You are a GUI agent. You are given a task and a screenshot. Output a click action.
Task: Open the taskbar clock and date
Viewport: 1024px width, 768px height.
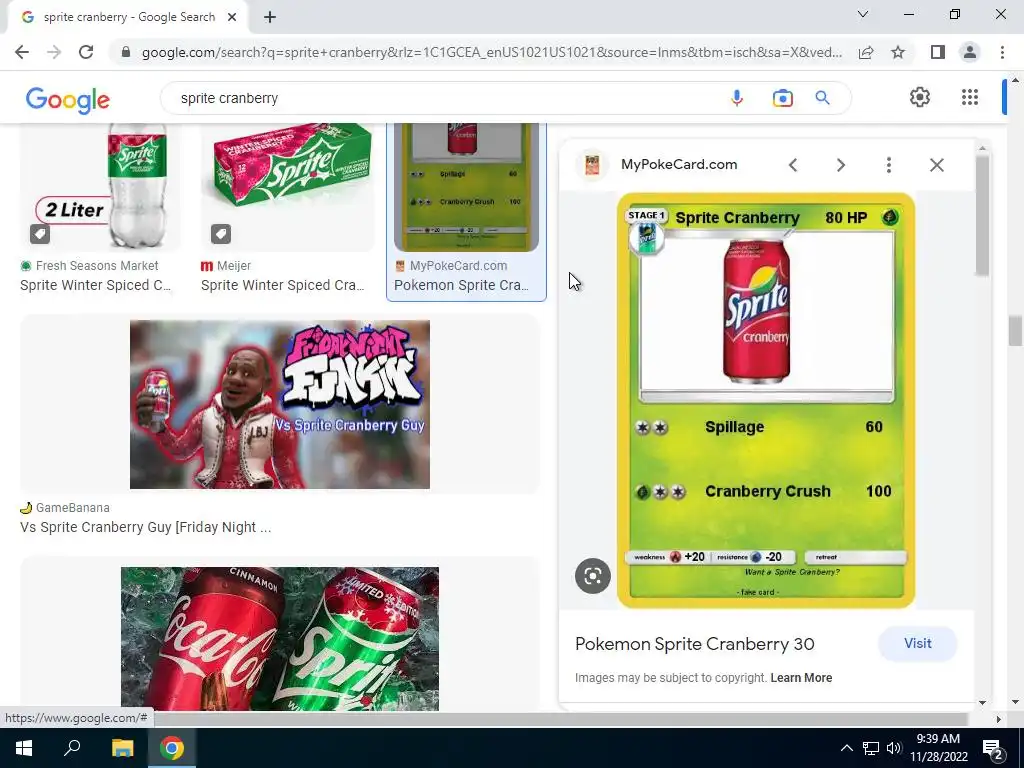pyautogui.click(x=938, y=748)
